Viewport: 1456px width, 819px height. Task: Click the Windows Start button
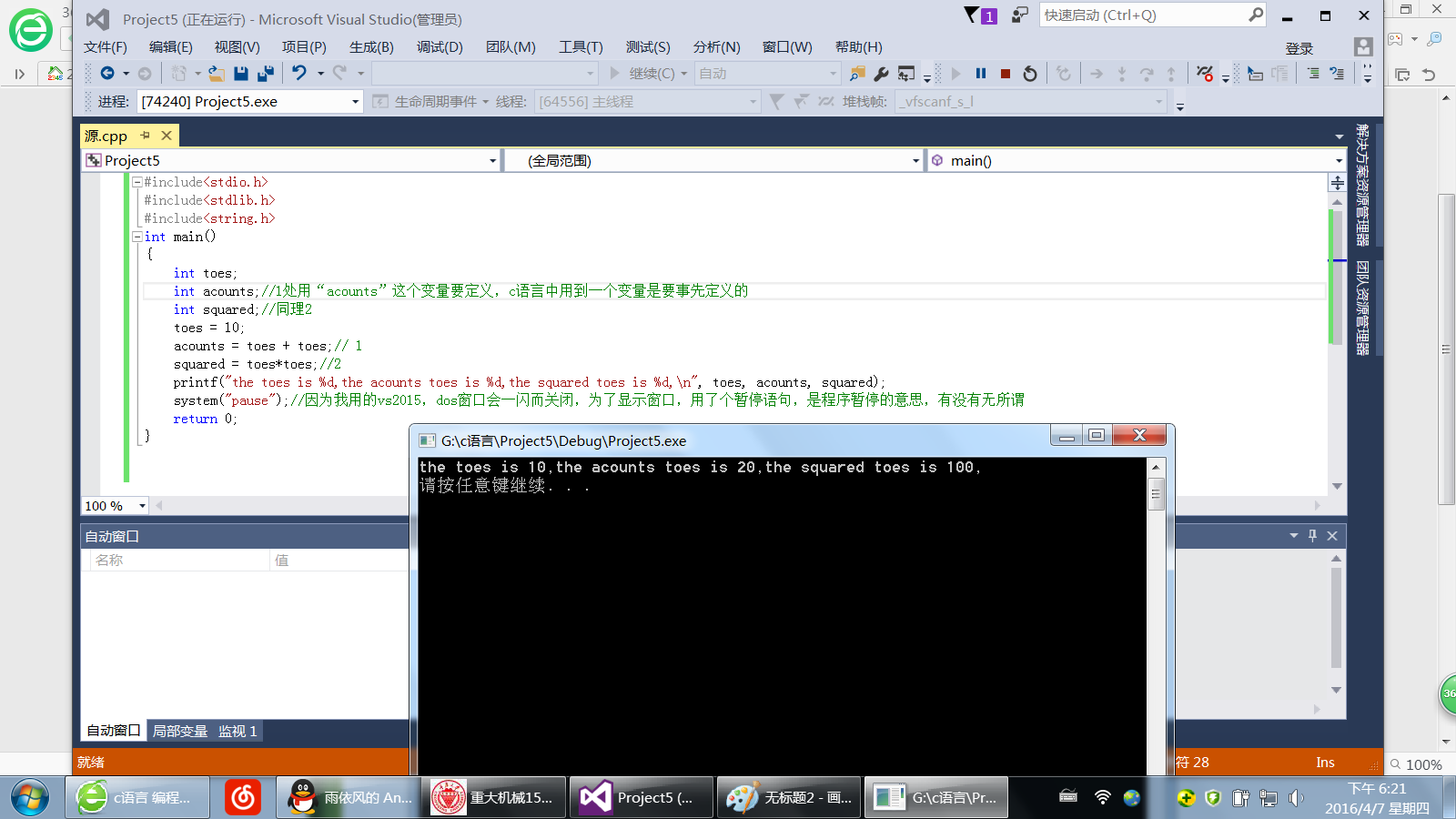tap(30, 798)
